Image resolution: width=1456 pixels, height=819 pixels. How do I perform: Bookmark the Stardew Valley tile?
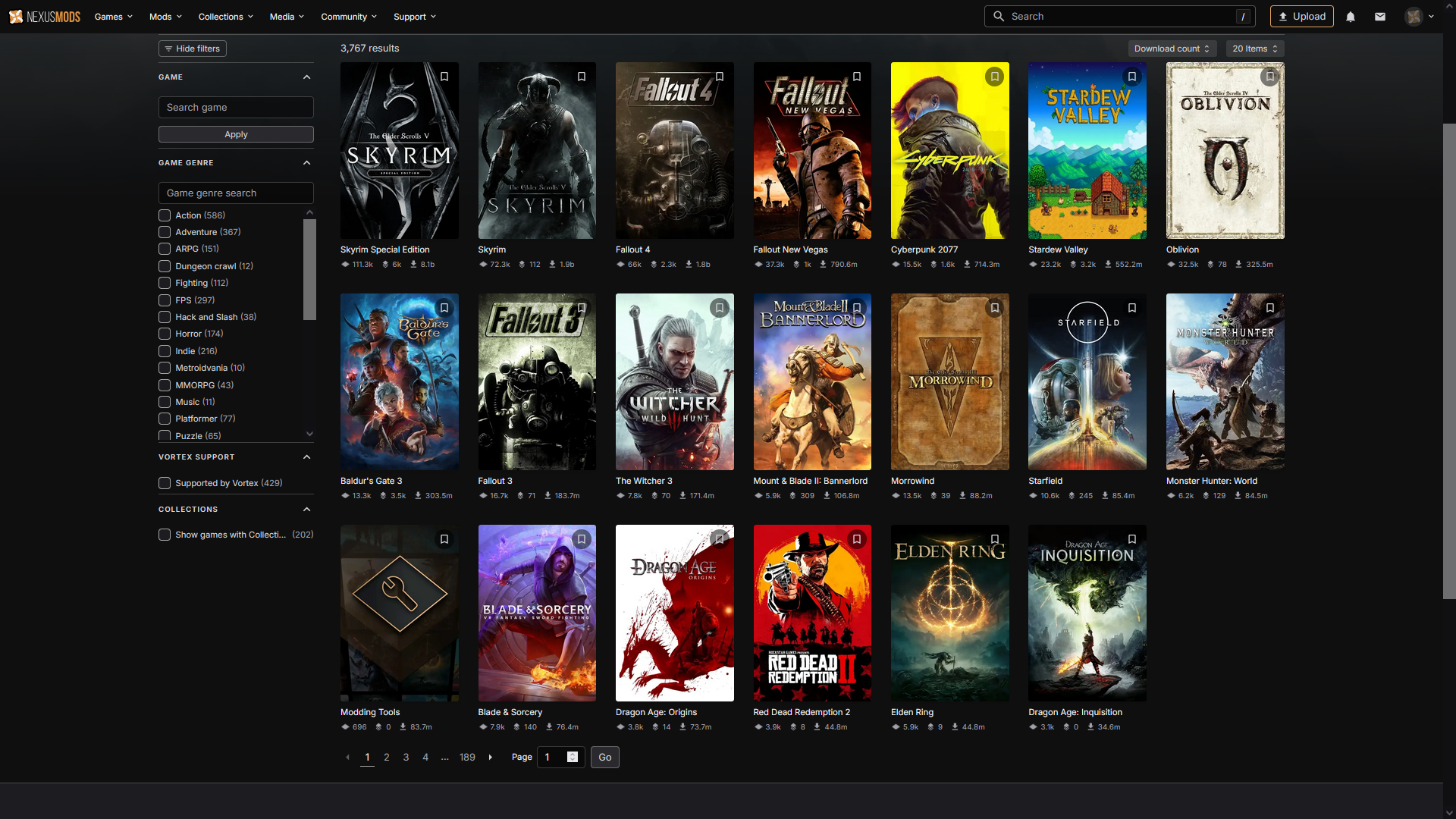click(1132, 77)
